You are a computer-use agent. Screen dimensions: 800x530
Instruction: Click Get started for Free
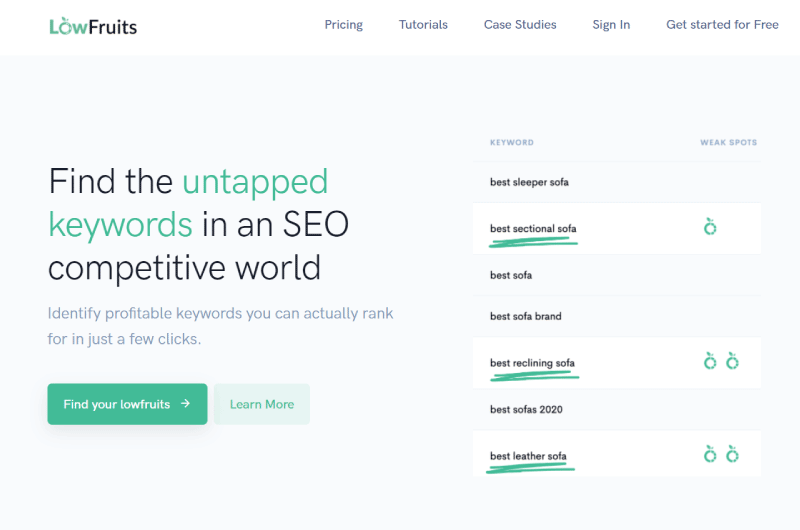pyautogui.click(x=722, y=24)
